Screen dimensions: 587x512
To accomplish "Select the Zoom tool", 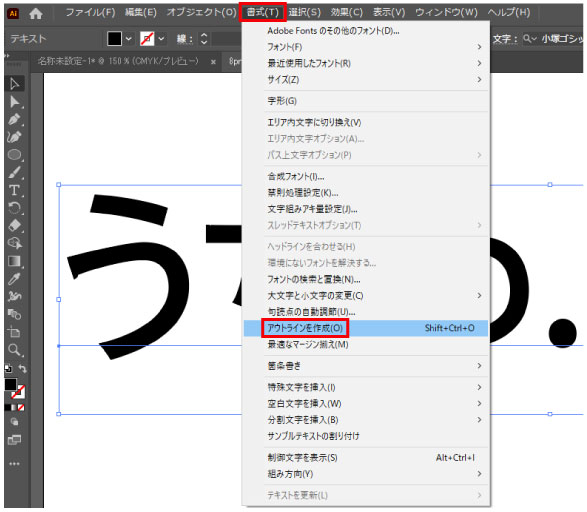I will 15,350.
